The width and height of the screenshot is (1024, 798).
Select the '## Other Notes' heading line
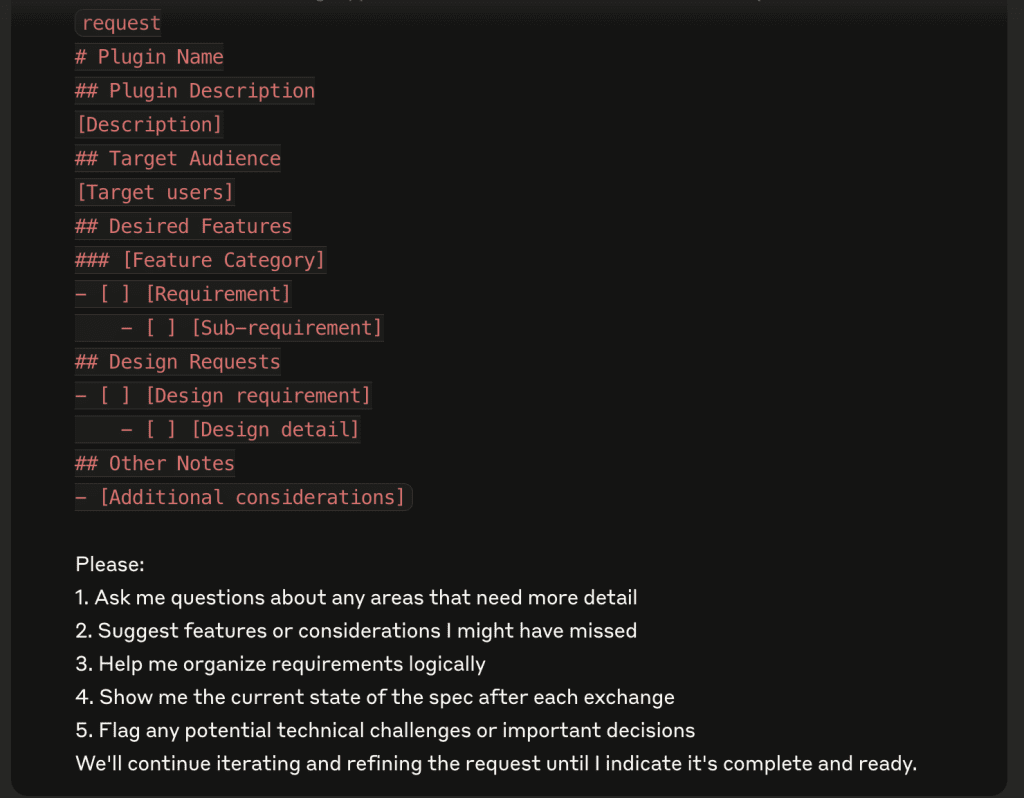(x=155, y=464)
